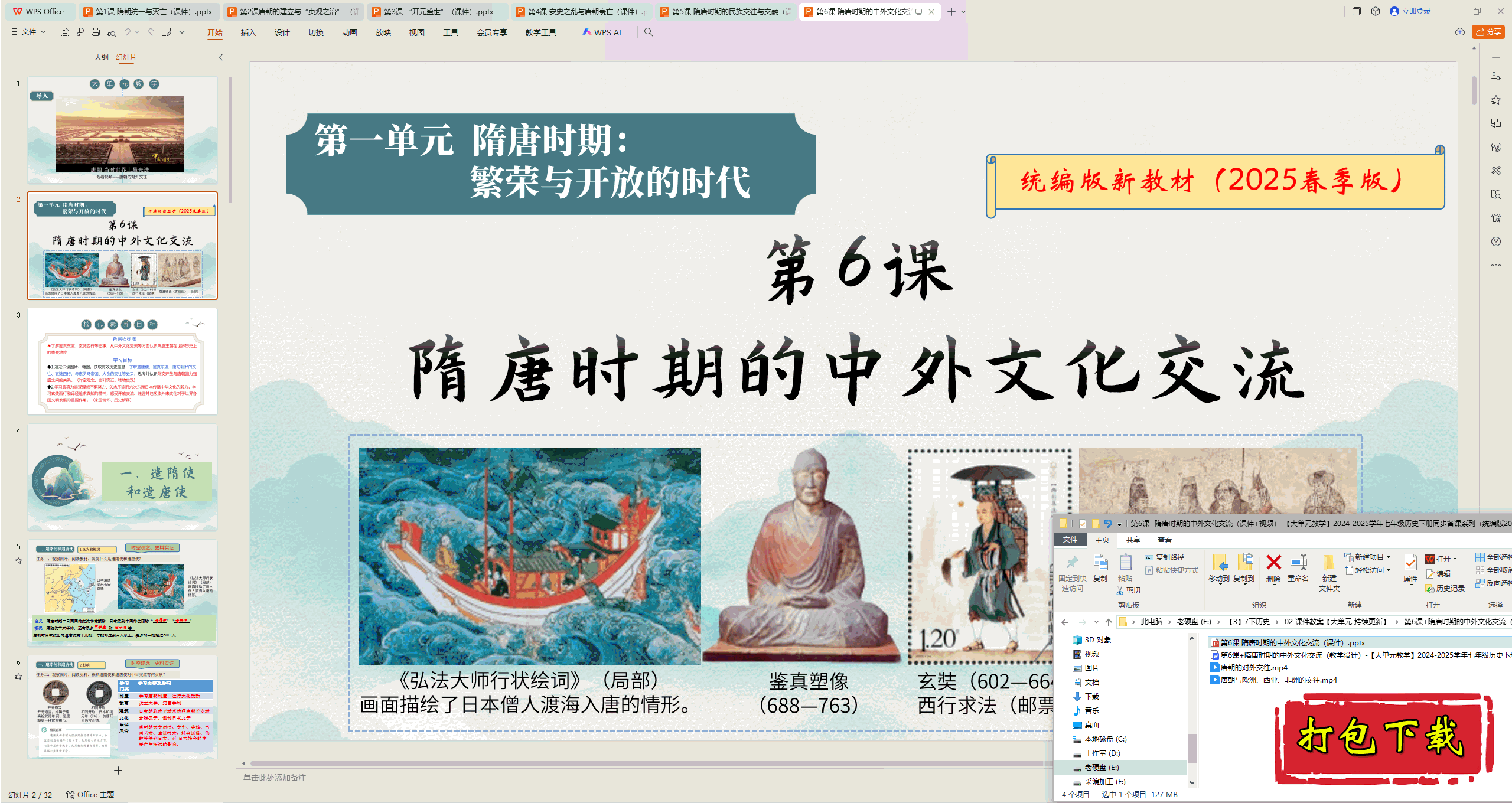The height and width of the screenshot is (803, 1512).
Task: Switch to 第3课 开元盛世 document tab
Action: [x=437, y=12]
